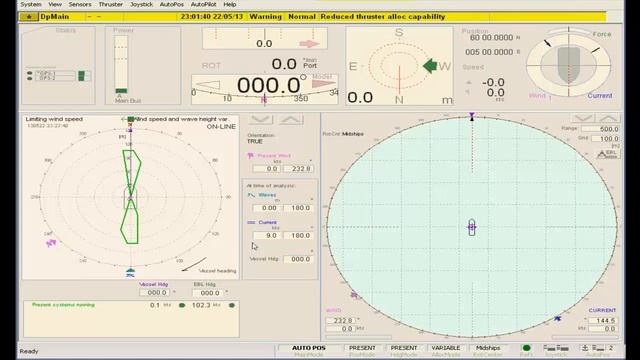Click the EBL Hdg 000.0 field
This screenshot has width=640, height=360.
coord(207,293)
